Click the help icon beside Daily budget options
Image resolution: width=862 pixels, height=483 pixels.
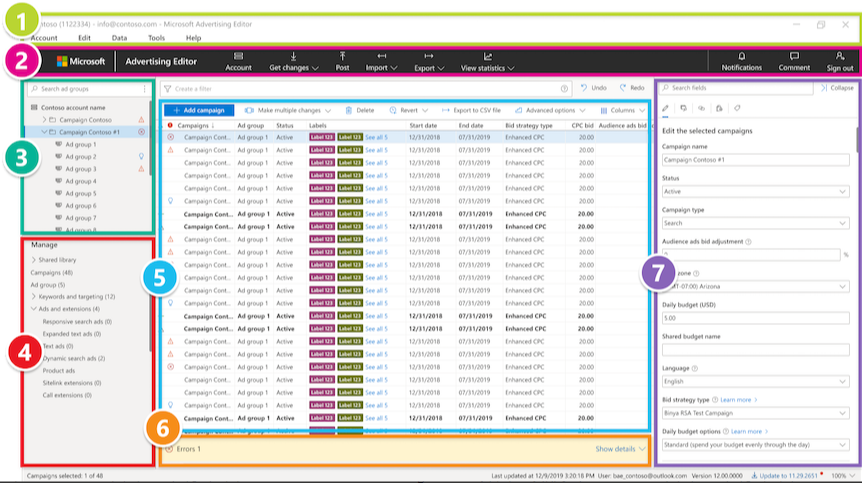click(726, 431)
